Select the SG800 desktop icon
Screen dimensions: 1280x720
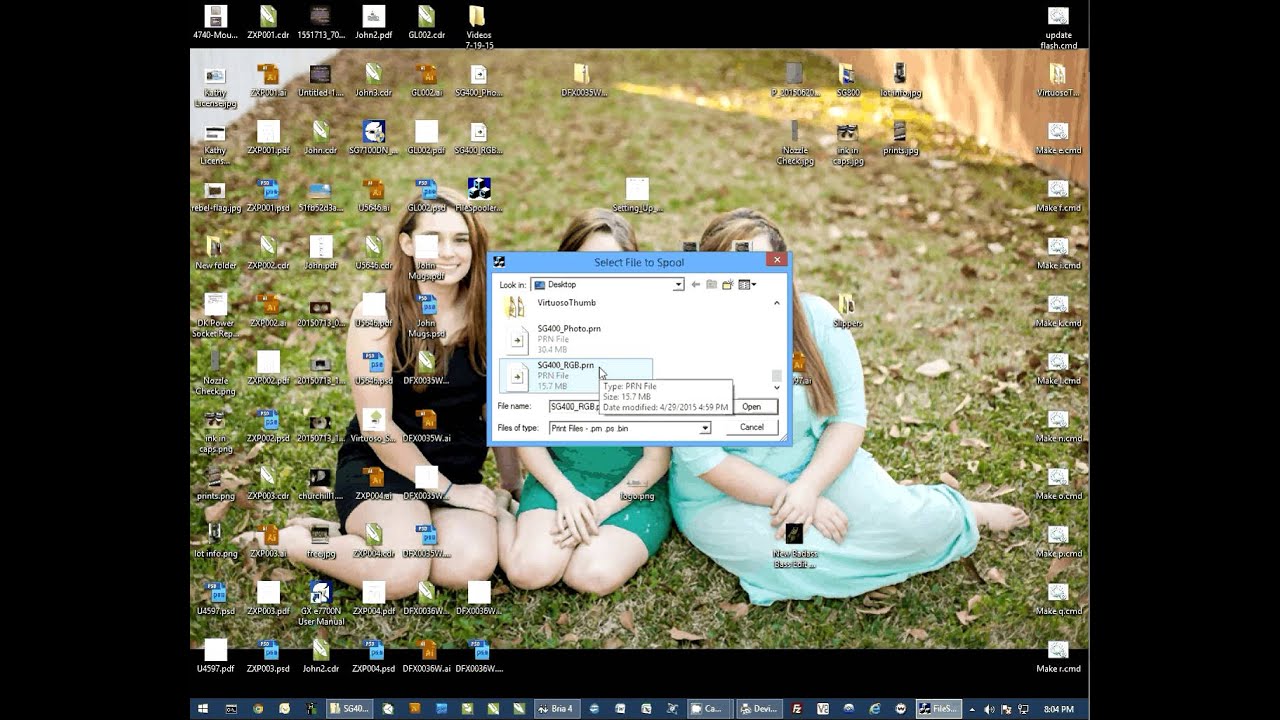tap(847, 80)
